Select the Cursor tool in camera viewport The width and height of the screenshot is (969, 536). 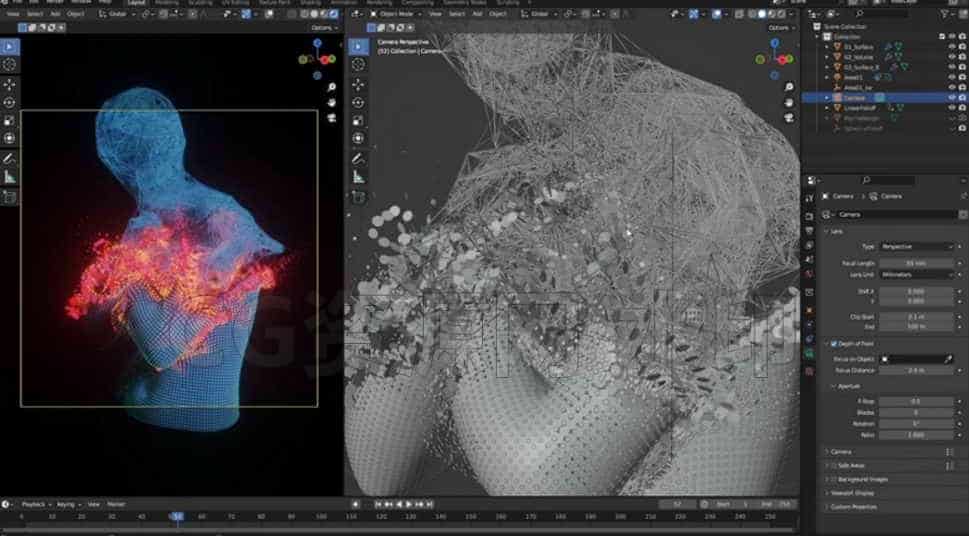[x=358, y=65]
